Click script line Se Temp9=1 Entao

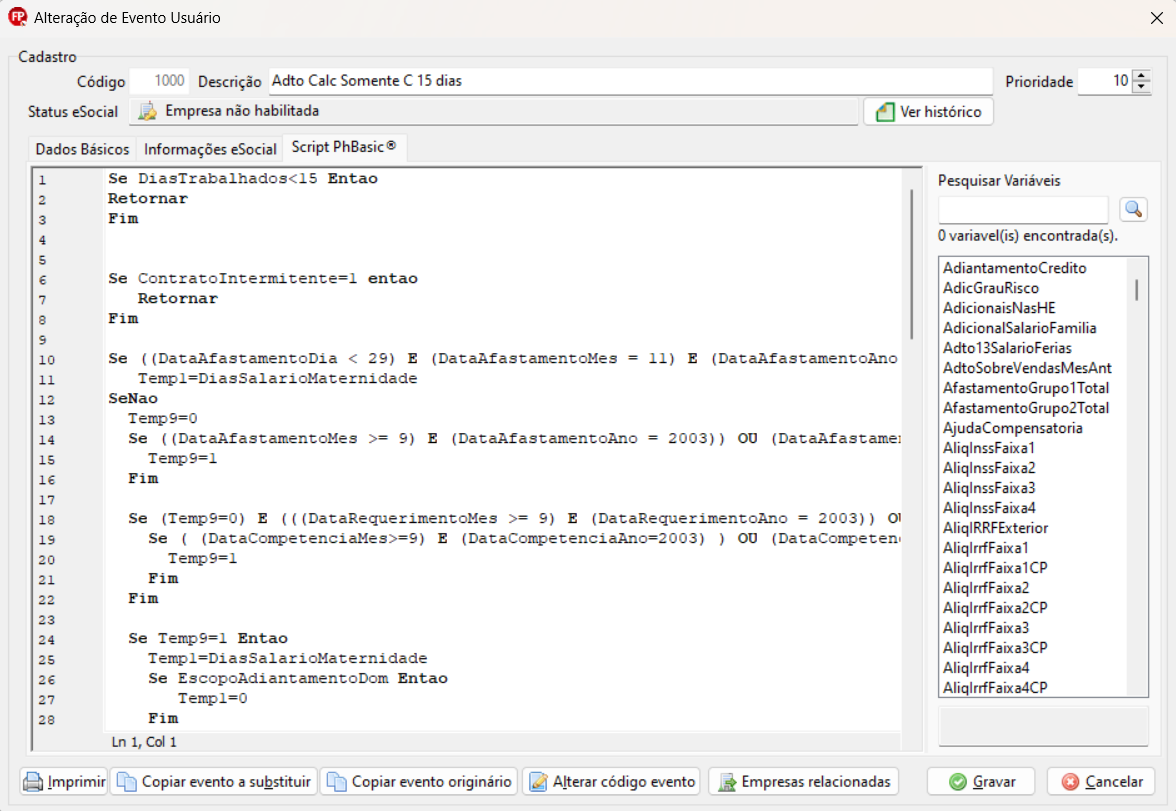(208, 638)
